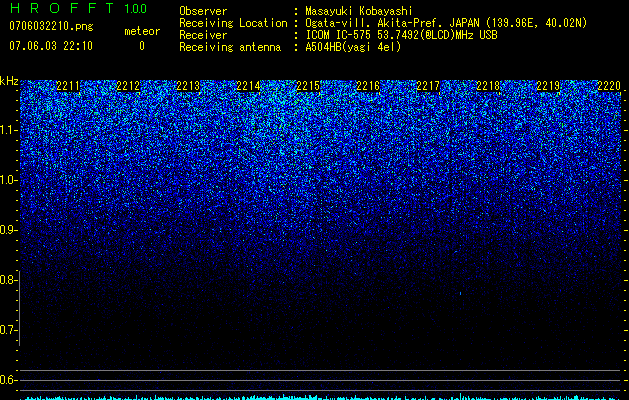Click the meteor label

(x=142, y=31)
